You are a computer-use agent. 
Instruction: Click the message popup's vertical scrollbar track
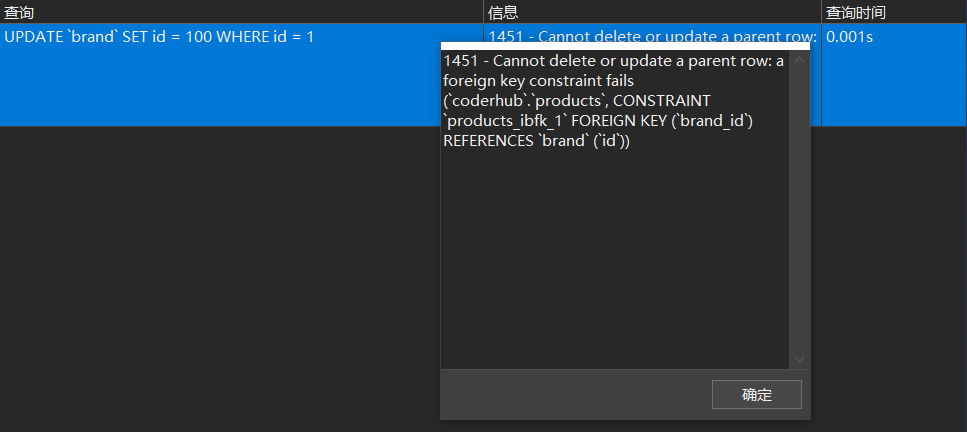pos(799,210)
